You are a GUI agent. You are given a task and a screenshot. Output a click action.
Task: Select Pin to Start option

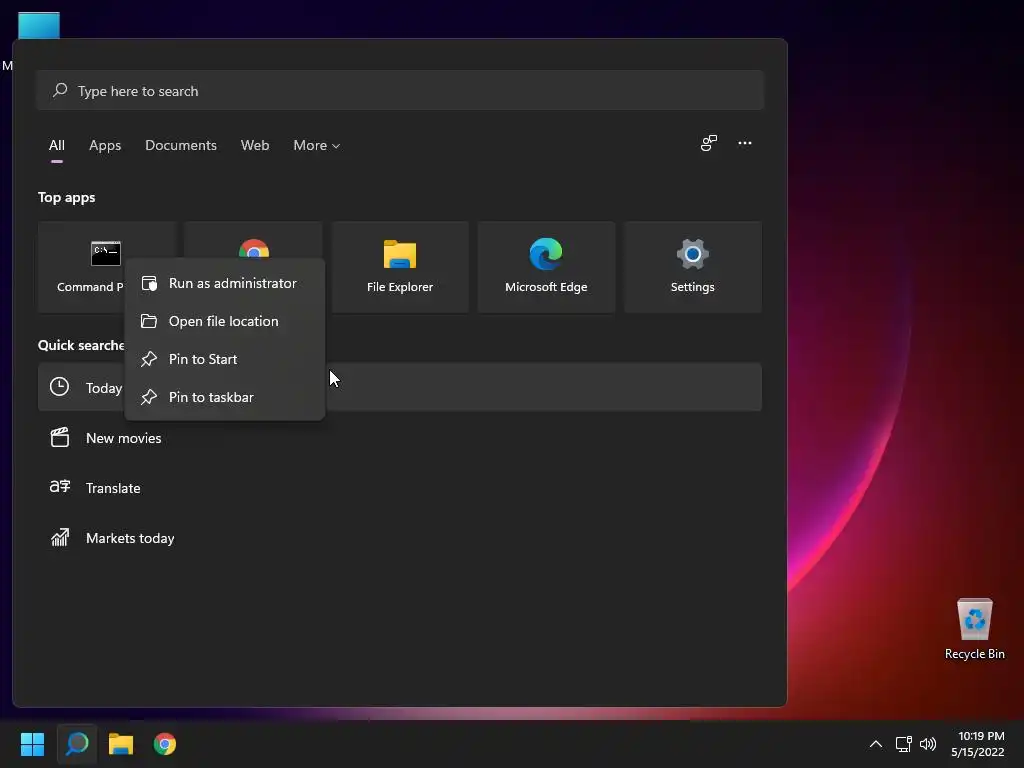(x=225, y=359)
